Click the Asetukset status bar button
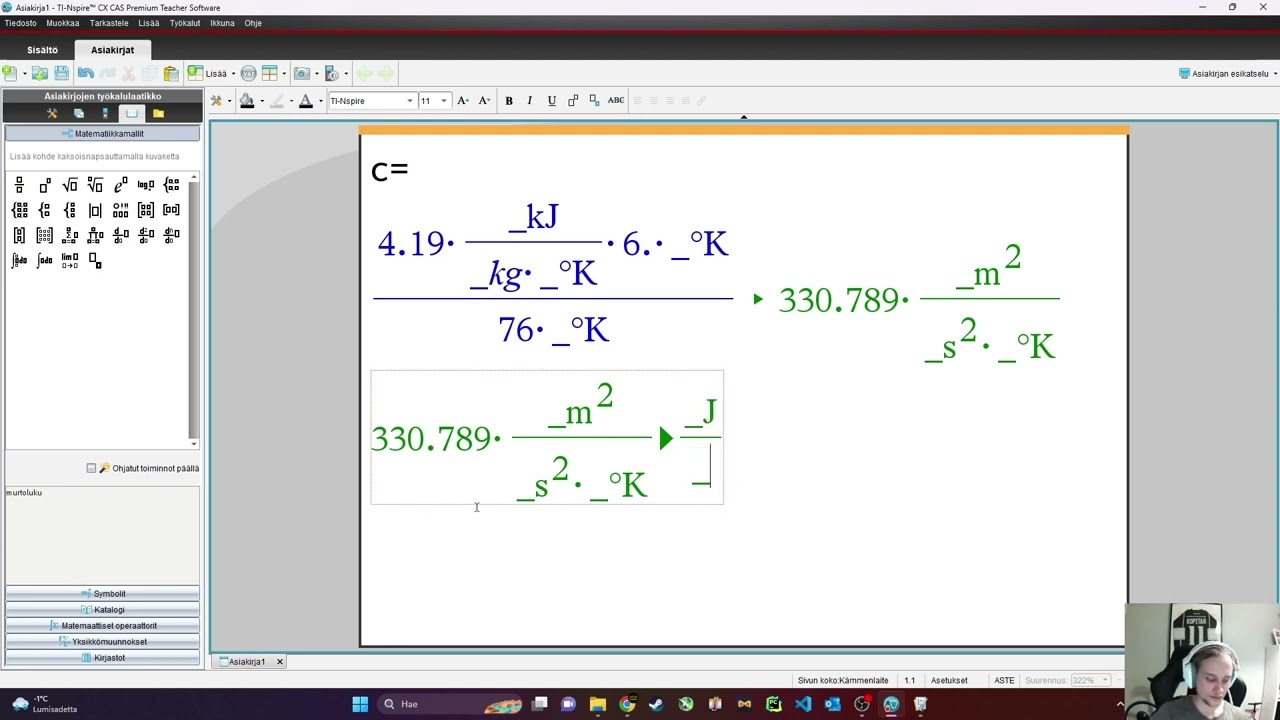Image resolution: width=1280 pixels, height=720 pixels. click(949, 680)
